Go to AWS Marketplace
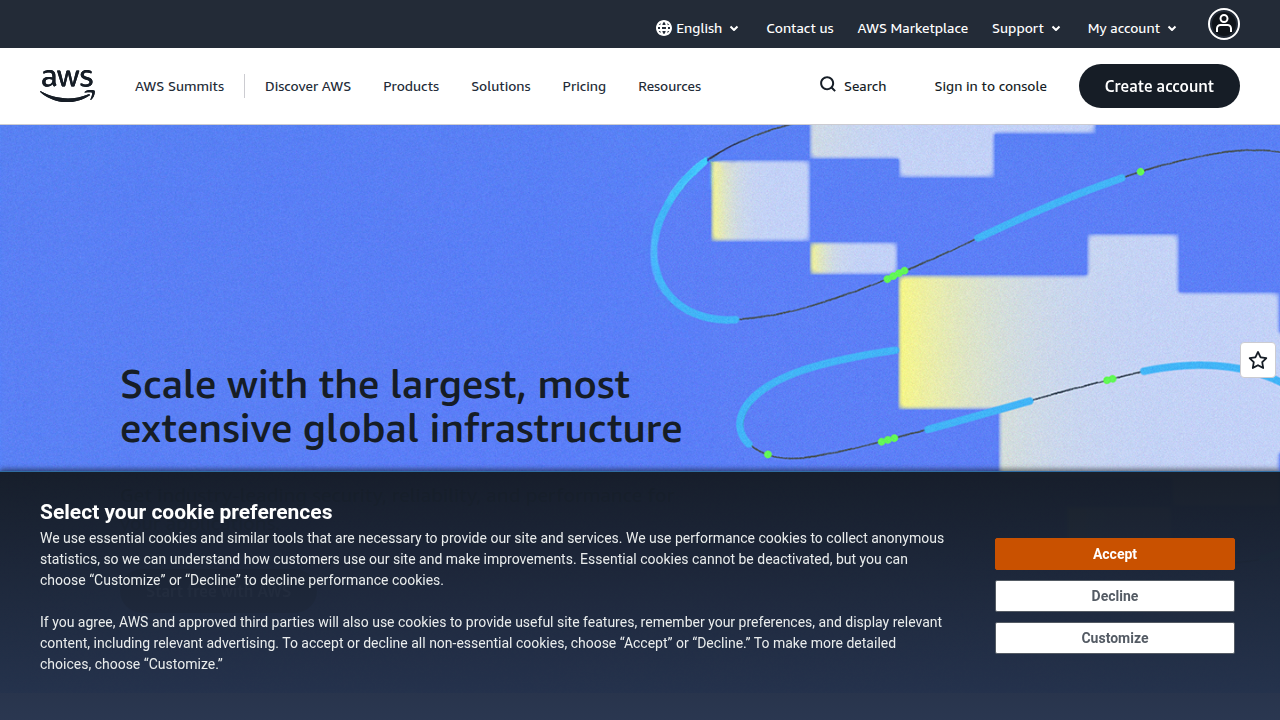 (x=913, y=28)
